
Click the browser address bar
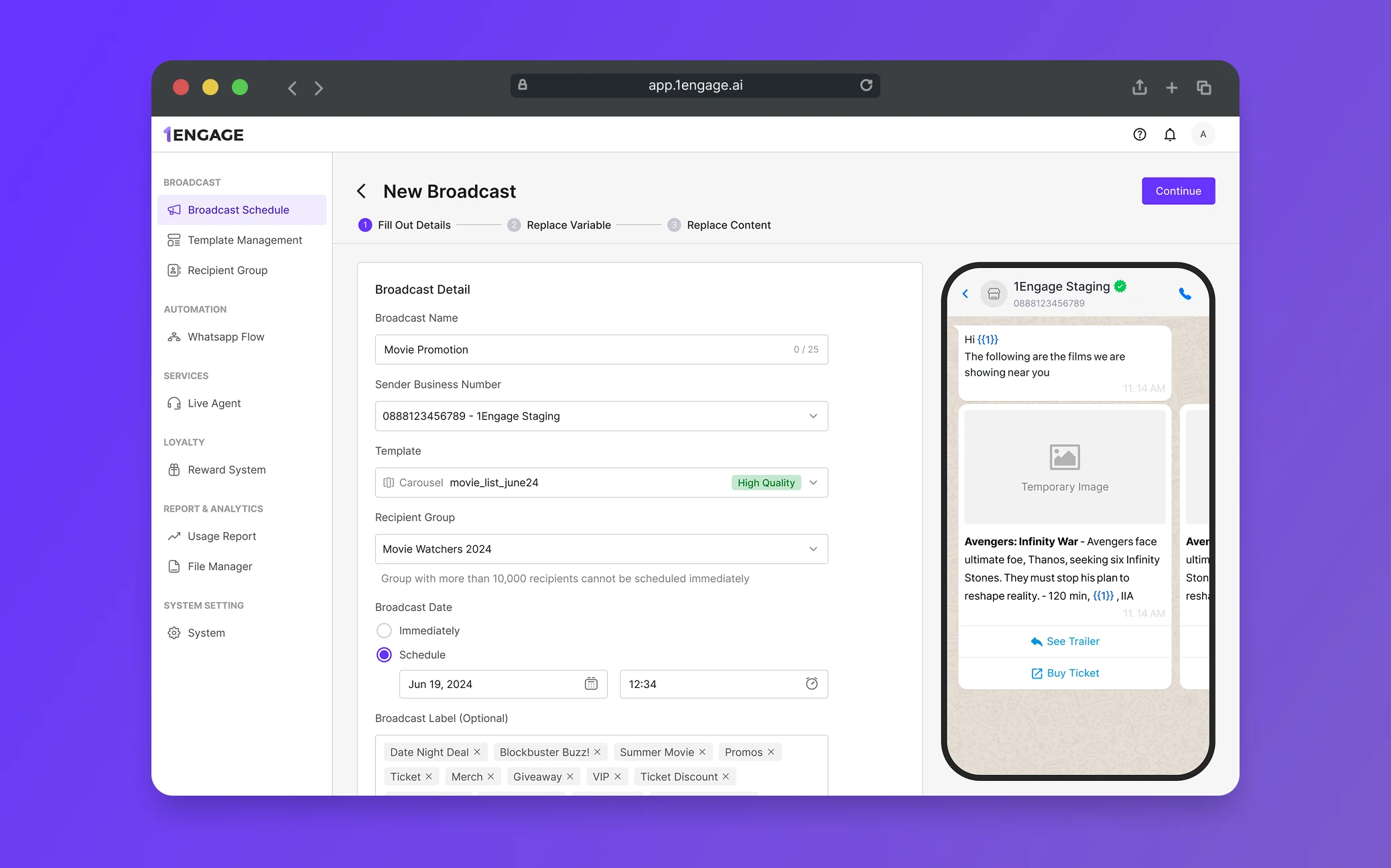coord(695,85)
